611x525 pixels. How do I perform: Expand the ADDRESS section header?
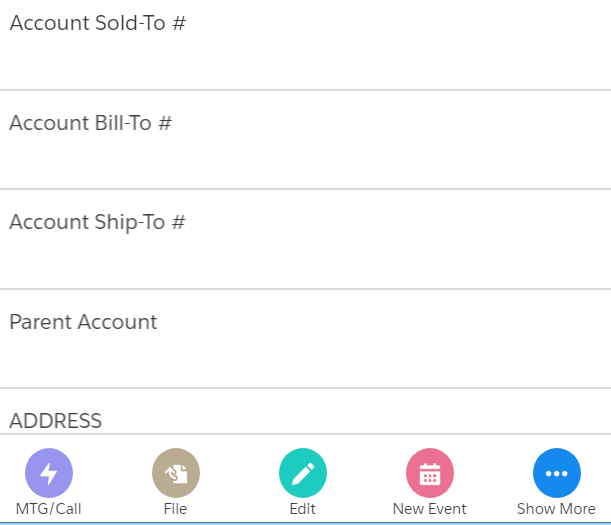point(56,421)
